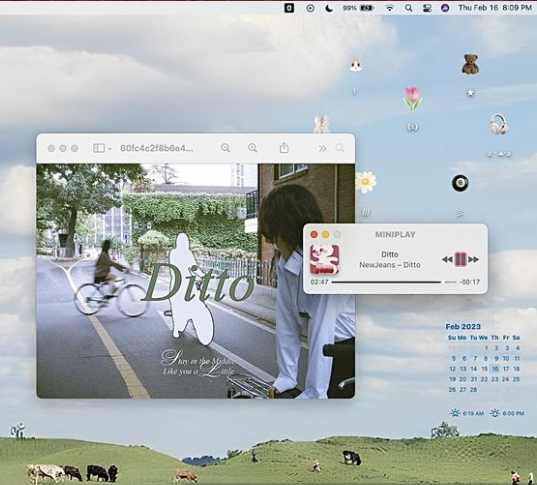Click the battery status in menu bar
Image resolution: width=537 pixels, height=485 pixels.
(x=359, y=8)
